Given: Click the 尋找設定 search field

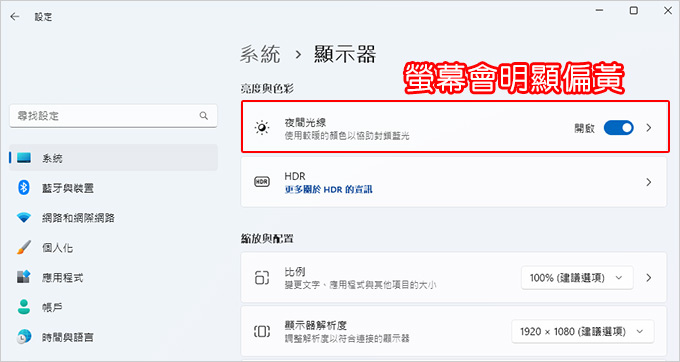Looking at the screenshot, I should (113, 116).
